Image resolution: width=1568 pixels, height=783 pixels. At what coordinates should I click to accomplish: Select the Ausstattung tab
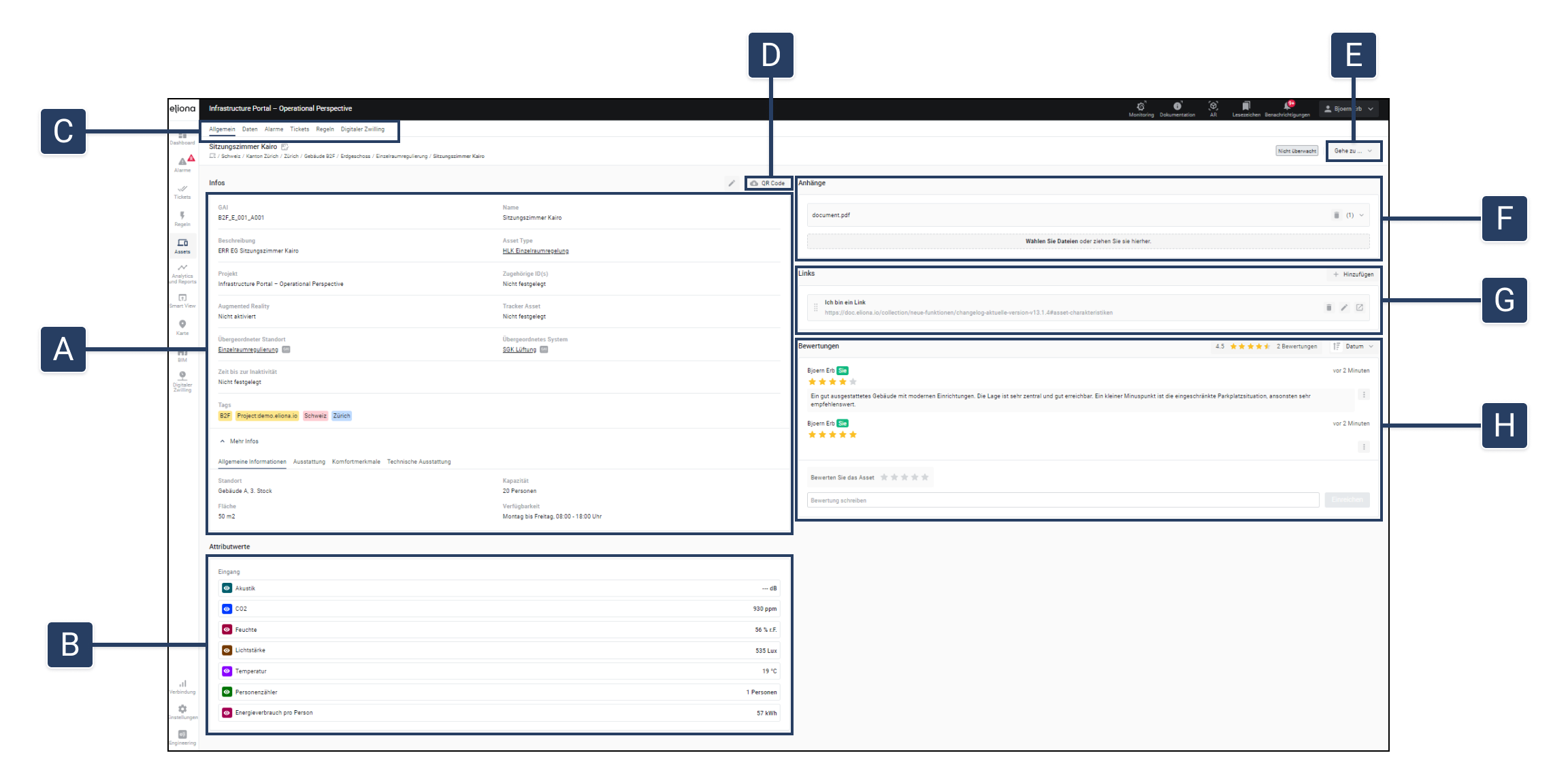tap(309, 462)
